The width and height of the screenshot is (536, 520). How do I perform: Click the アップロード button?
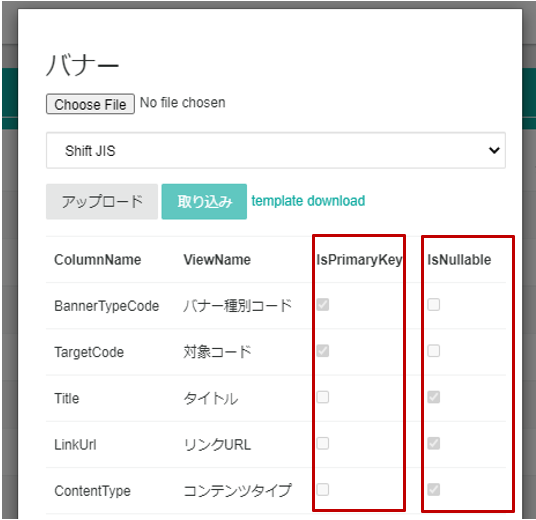pyautogui.click(x=102, y=201)
